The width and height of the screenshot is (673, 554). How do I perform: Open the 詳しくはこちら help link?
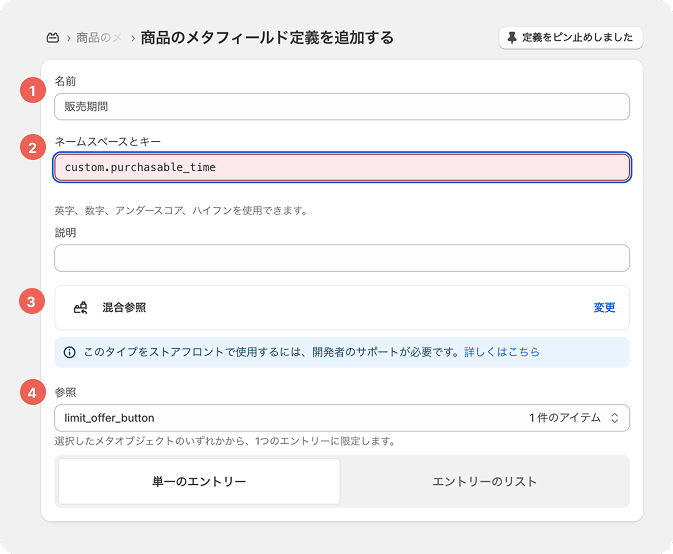(502, 352)
